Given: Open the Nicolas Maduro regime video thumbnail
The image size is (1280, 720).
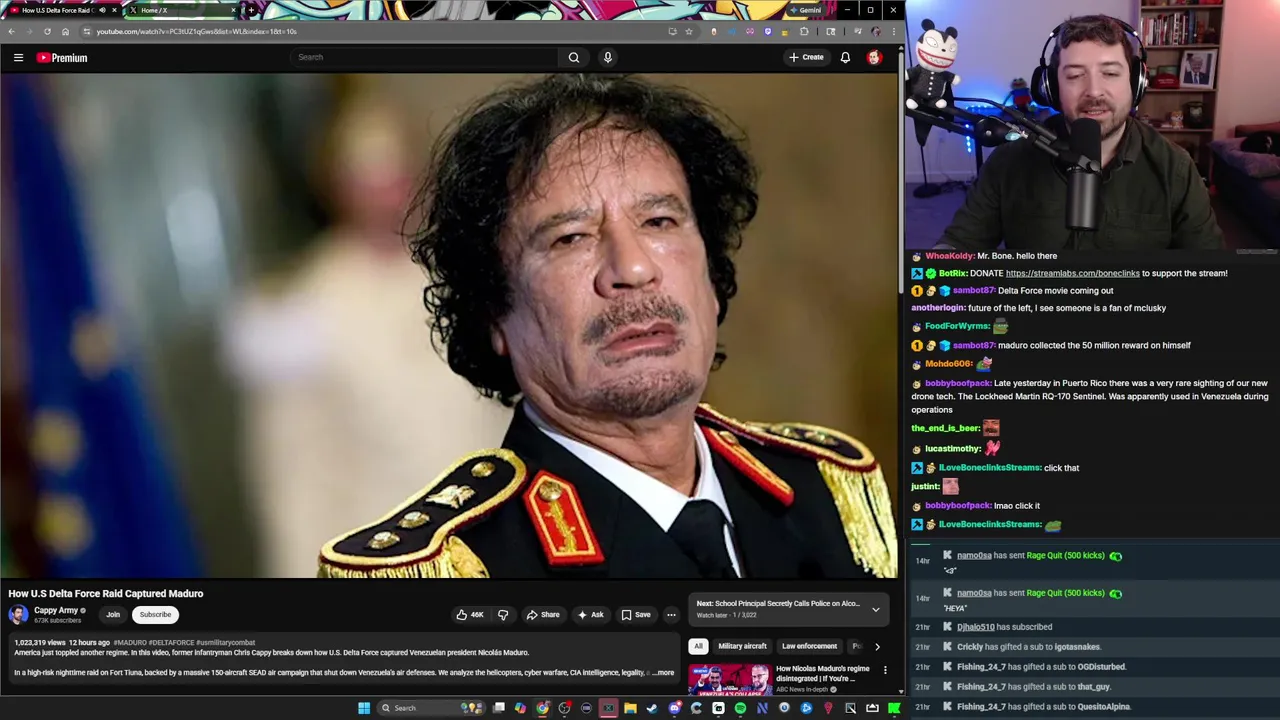Looking at the screenshot, I should tap(729, 678).
